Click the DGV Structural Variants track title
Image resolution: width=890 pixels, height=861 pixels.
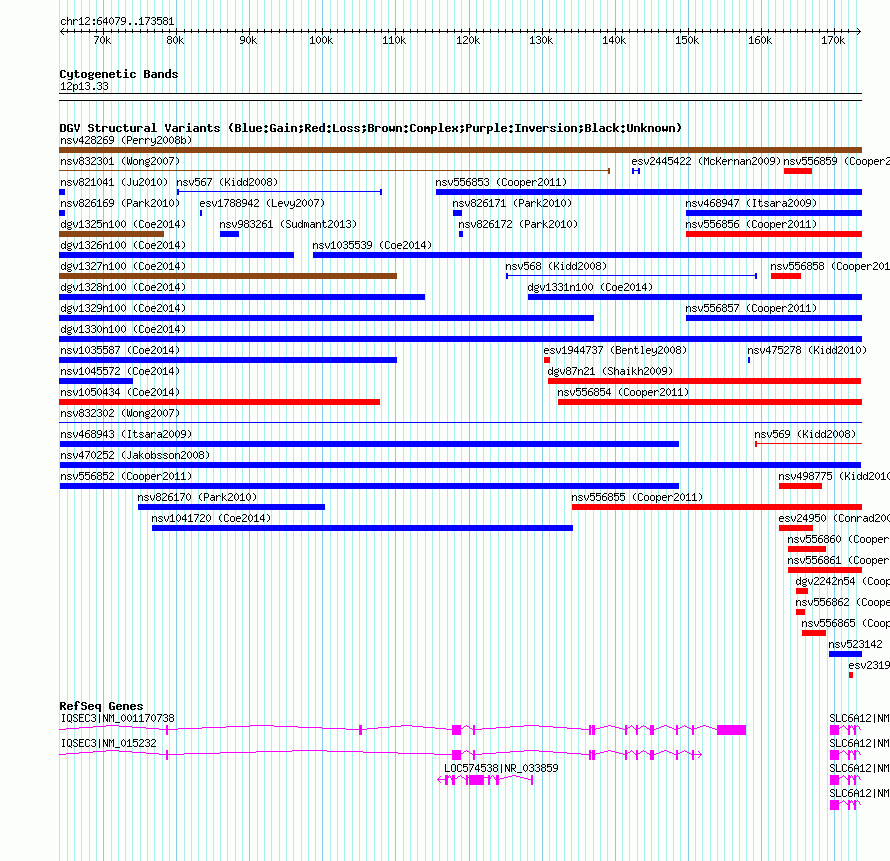pos(371,128)
